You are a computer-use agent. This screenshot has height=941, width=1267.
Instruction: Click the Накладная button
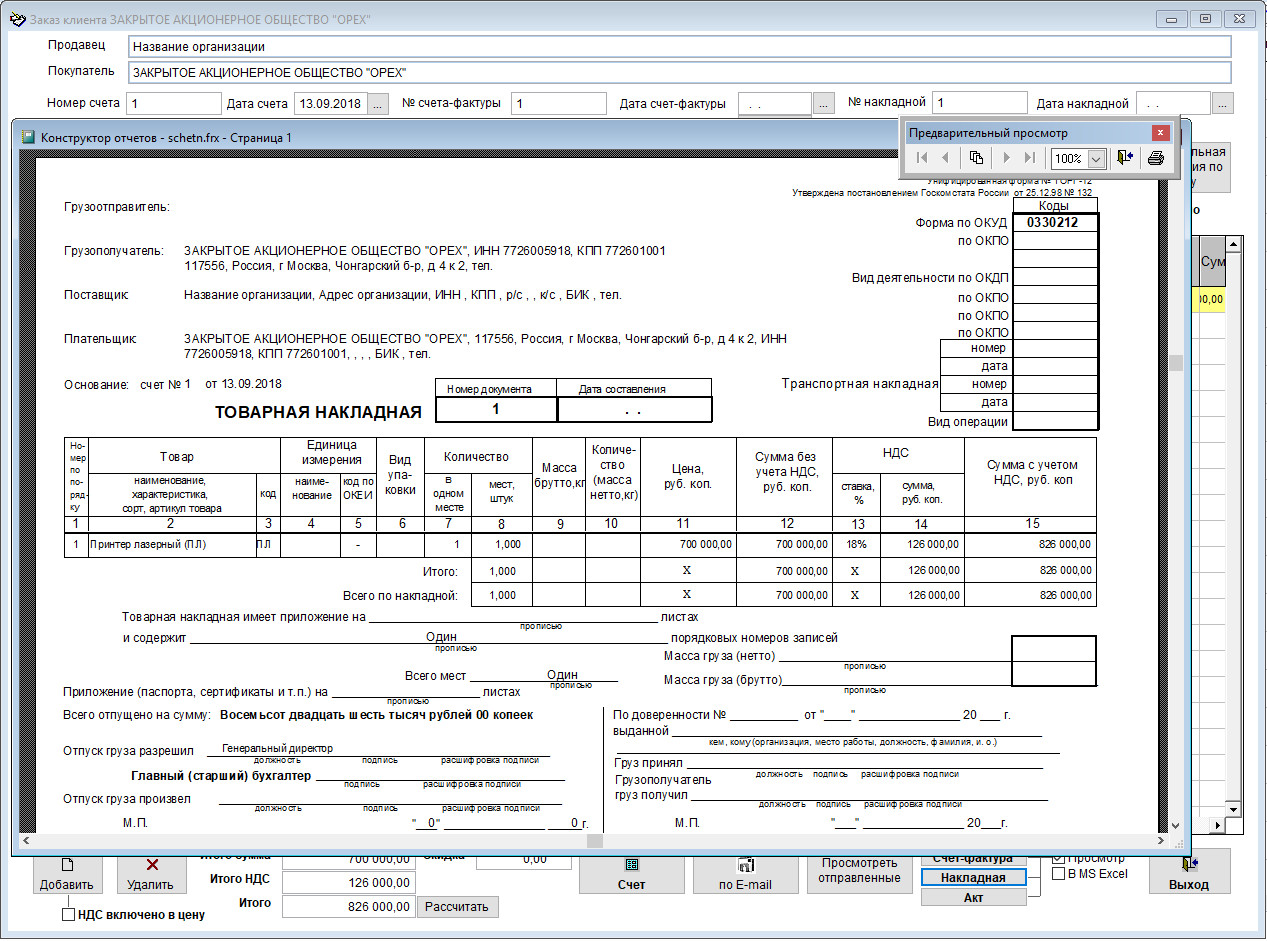point(973,877)
